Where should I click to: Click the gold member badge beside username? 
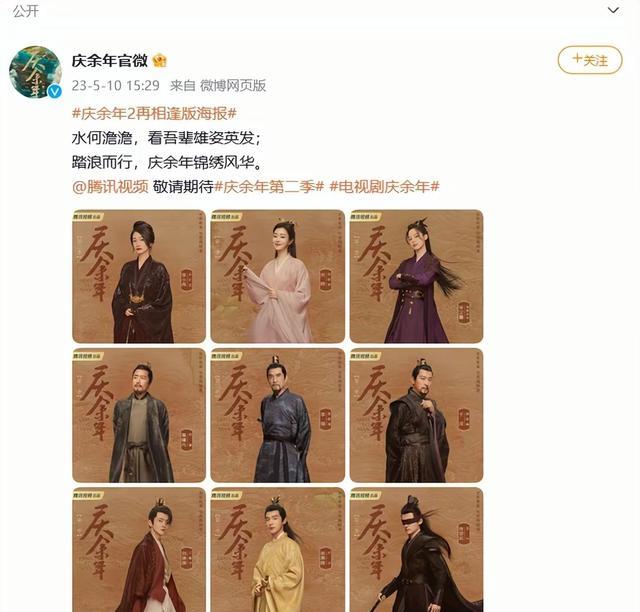pos(160,61)
